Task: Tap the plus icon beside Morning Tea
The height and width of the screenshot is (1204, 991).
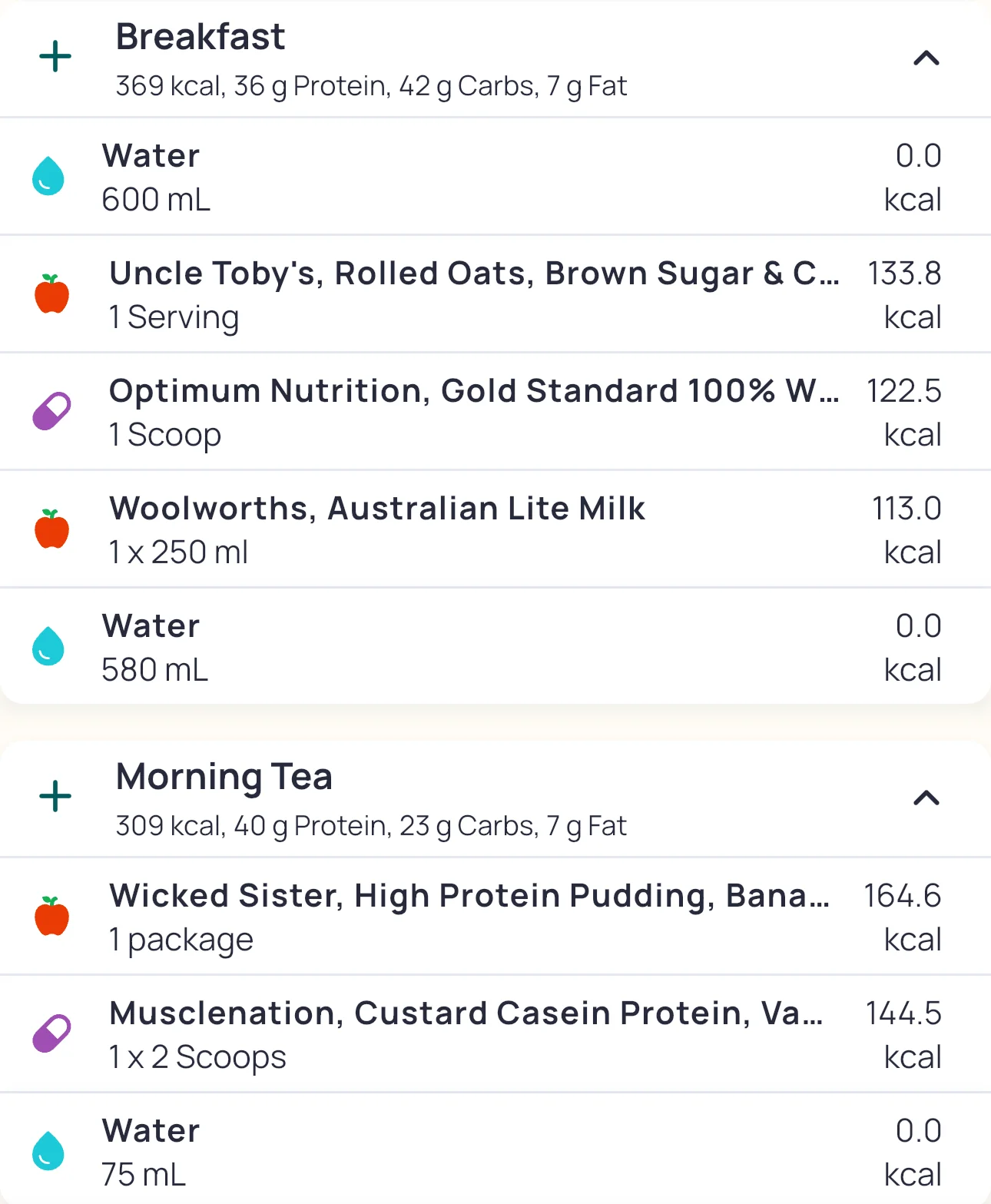Action: click(x=55, y=797)
